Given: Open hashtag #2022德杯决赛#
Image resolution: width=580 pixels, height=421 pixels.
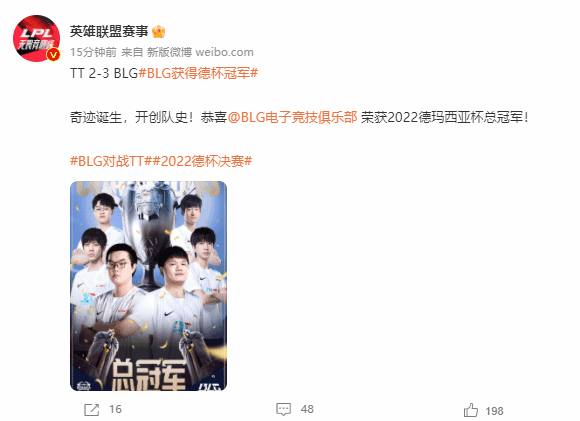Looking at the screenshot, I should tap(202, 161).
